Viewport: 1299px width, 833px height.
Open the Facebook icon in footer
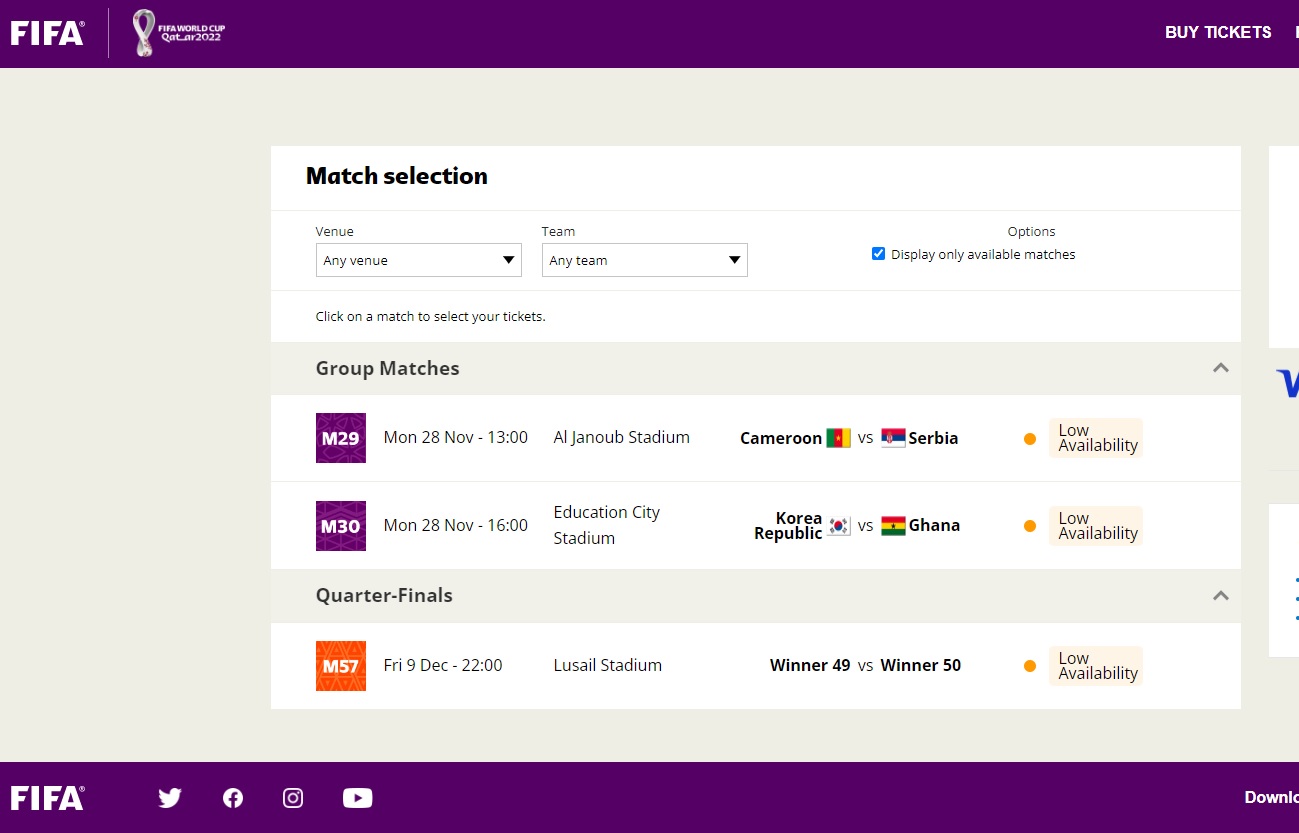point(233,797)
